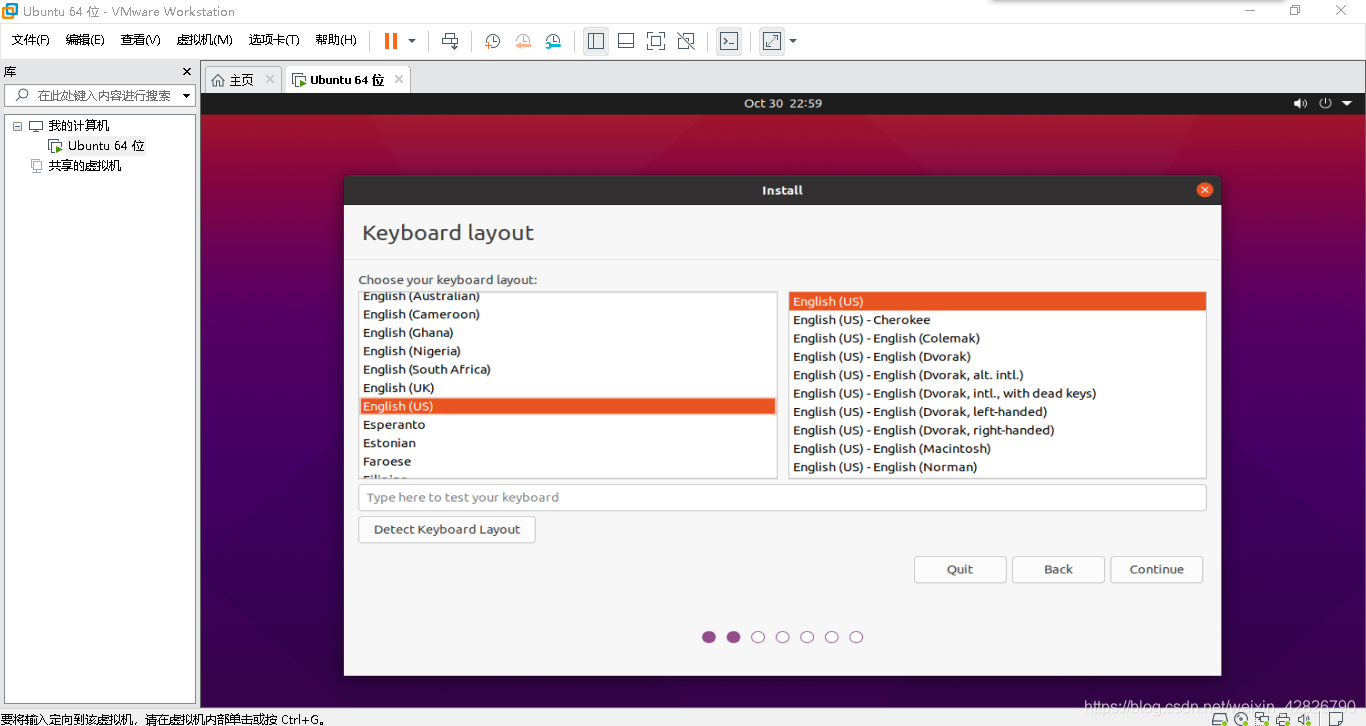This screenshot has width=1366, height=726.
Task: Close the 库 library panel
Action: point(186,71)
